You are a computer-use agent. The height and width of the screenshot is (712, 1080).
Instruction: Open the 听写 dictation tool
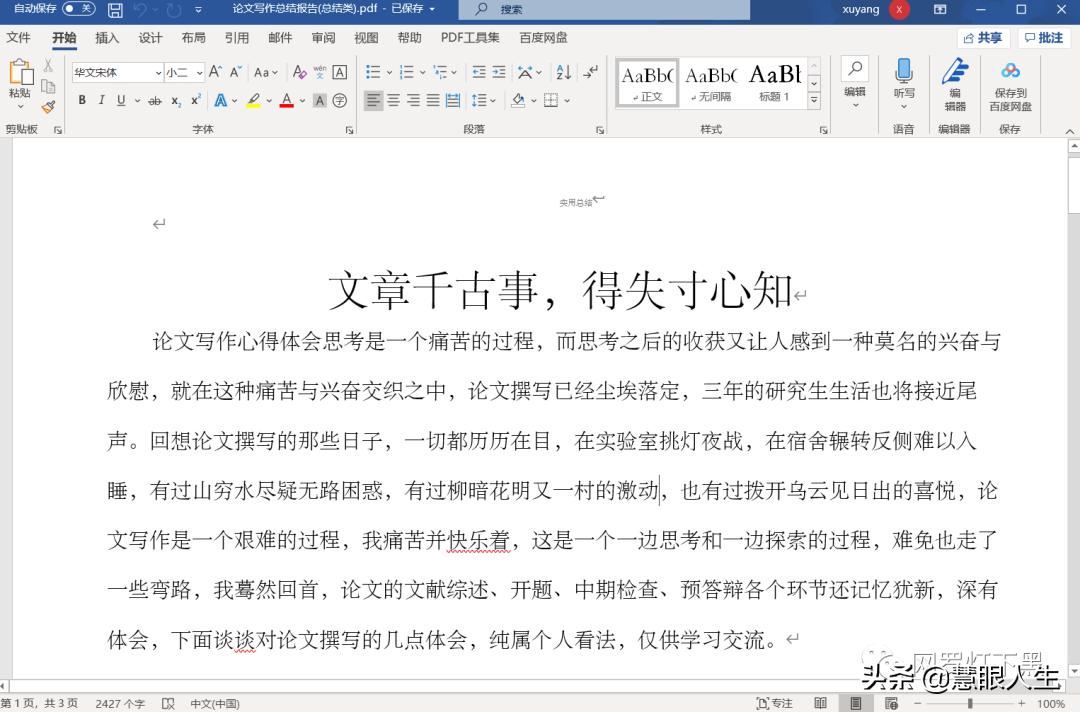(x=903, y=80)
